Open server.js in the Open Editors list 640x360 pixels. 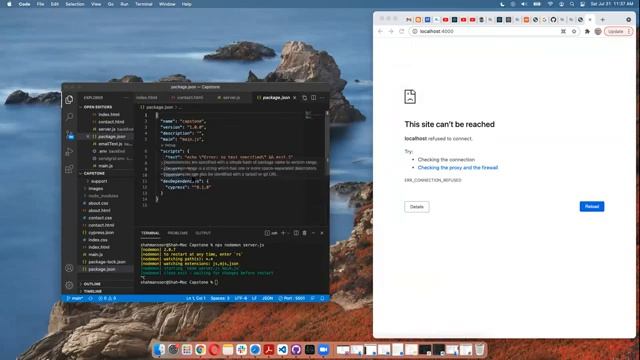107,129
